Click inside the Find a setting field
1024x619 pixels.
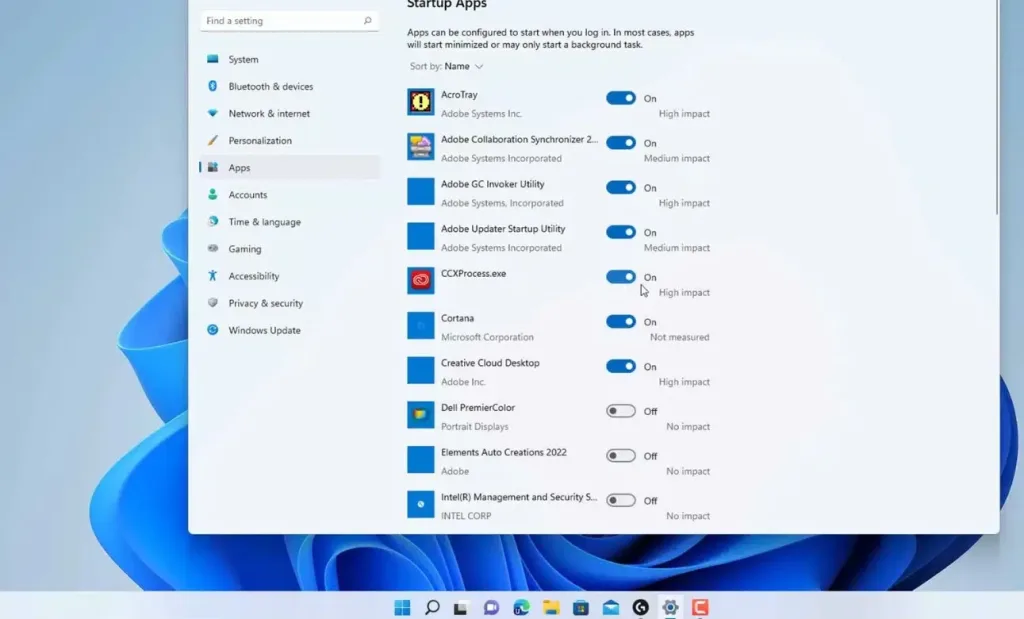pyautogui.click(x=280, y=20)
